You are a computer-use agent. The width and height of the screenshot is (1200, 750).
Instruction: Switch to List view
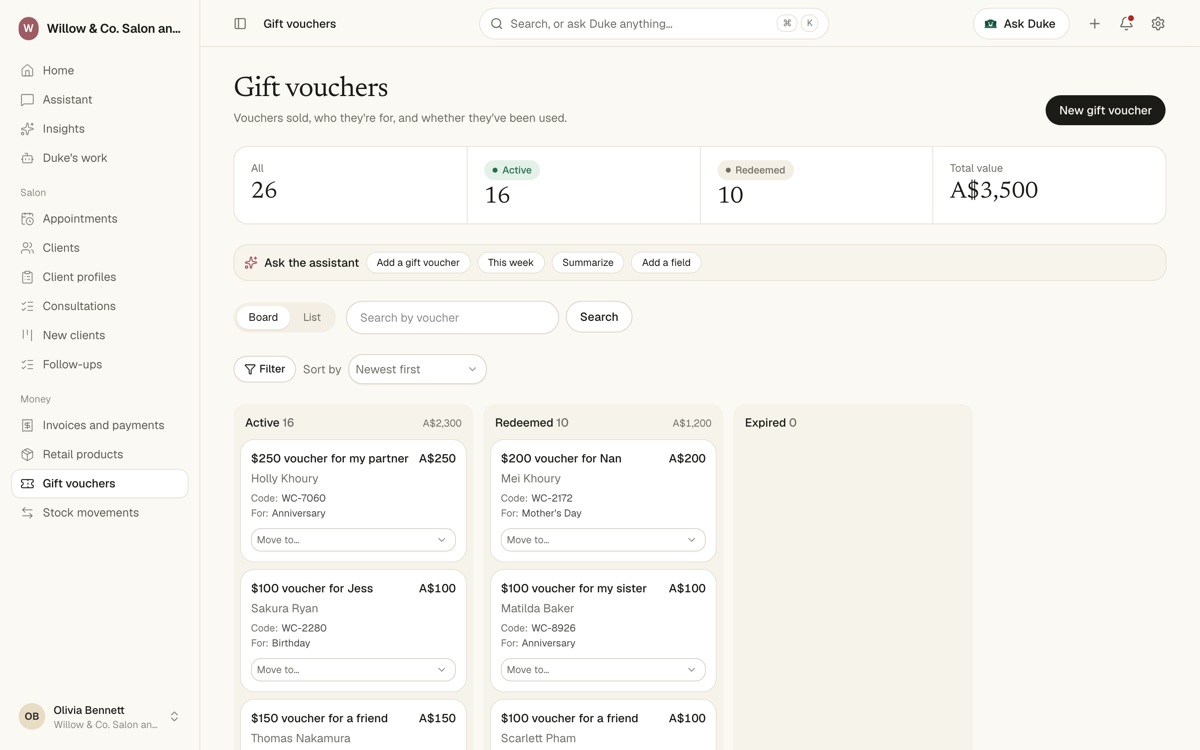point(312,317)
